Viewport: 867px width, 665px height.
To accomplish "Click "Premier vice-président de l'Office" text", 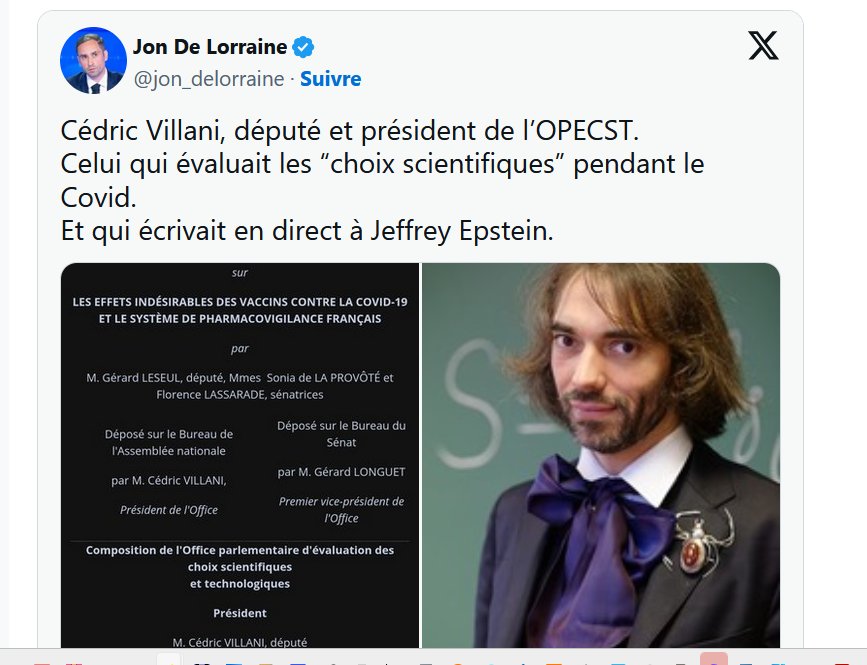I will [341, 509].
